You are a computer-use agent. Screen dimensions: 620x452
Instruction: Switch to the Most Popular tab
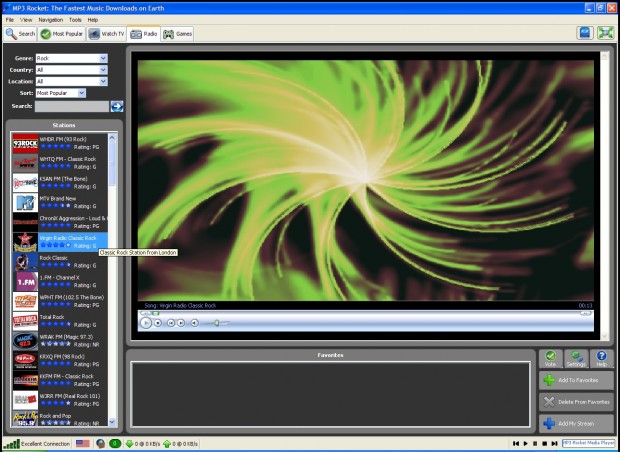point(61,34)
